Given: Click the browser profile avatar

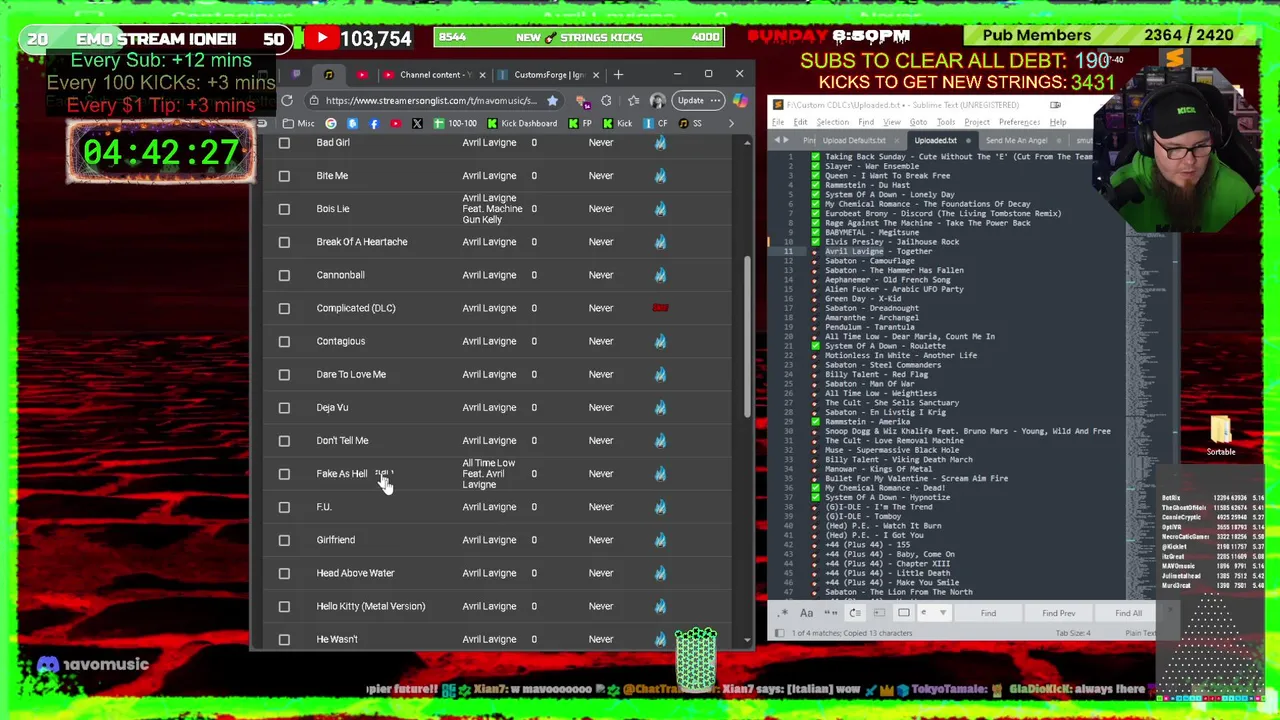Looking at the screenshot, I should click(x=657, y=100).
